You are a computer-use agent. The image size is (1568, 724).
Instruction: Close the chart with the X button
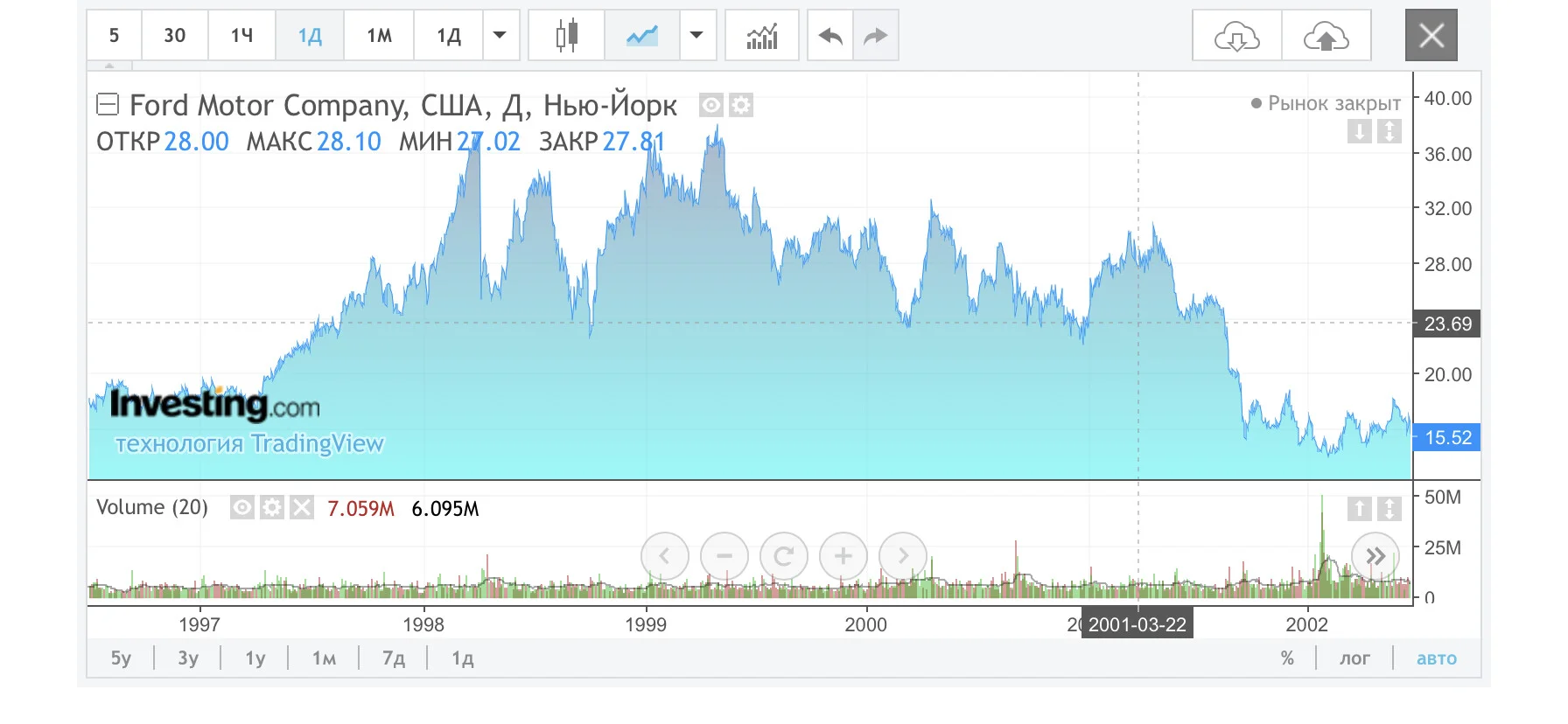tap(1431, 35)
